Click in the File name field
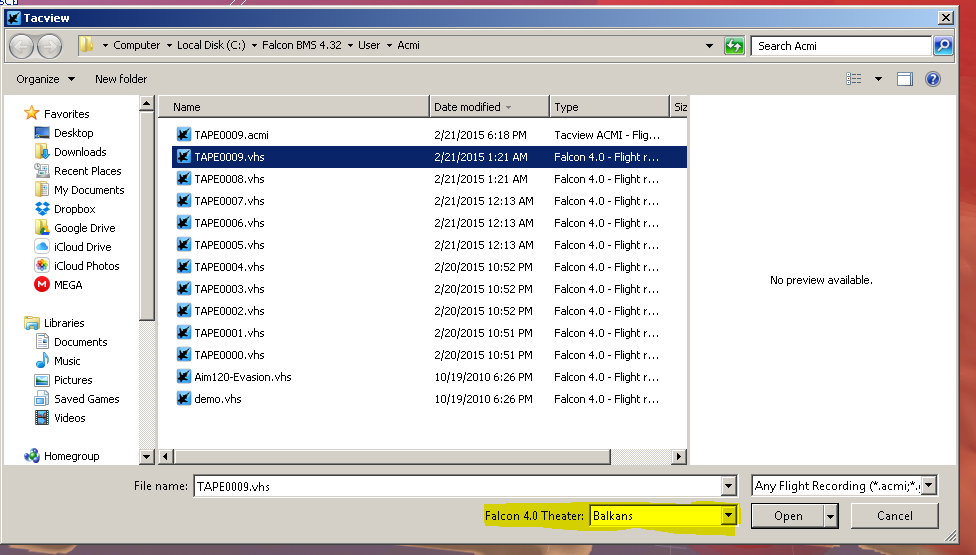The width and height of the screenshot is (976, 555). click(458, 486)
